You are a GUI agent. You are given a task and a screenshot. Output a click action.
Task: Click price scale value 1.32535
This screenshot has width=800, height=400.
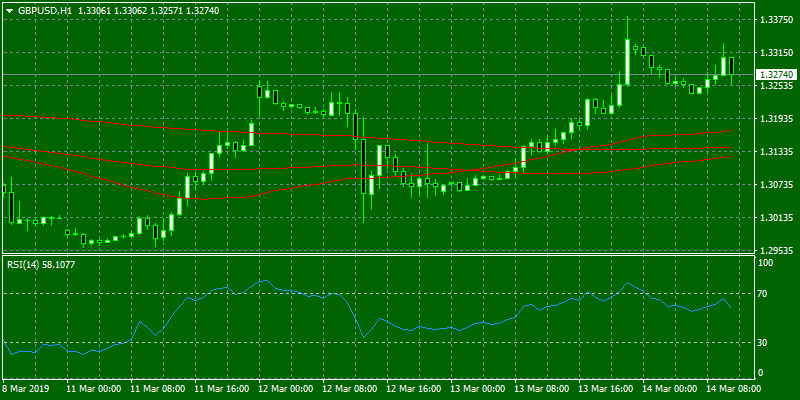click(x=776, y=86)
